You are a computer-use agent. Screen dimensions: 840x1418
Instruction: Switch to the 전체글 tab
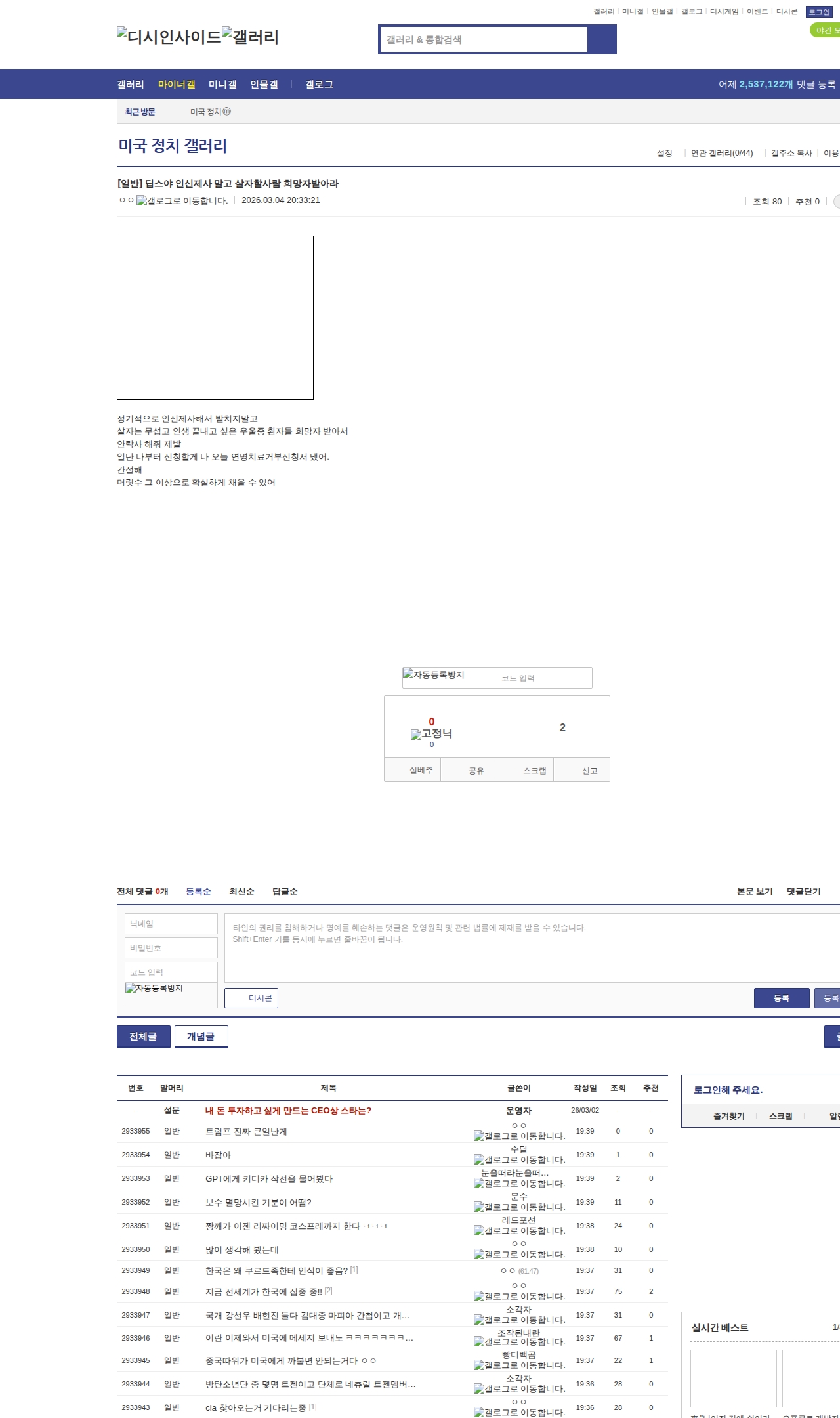[x=143, y=1037]
